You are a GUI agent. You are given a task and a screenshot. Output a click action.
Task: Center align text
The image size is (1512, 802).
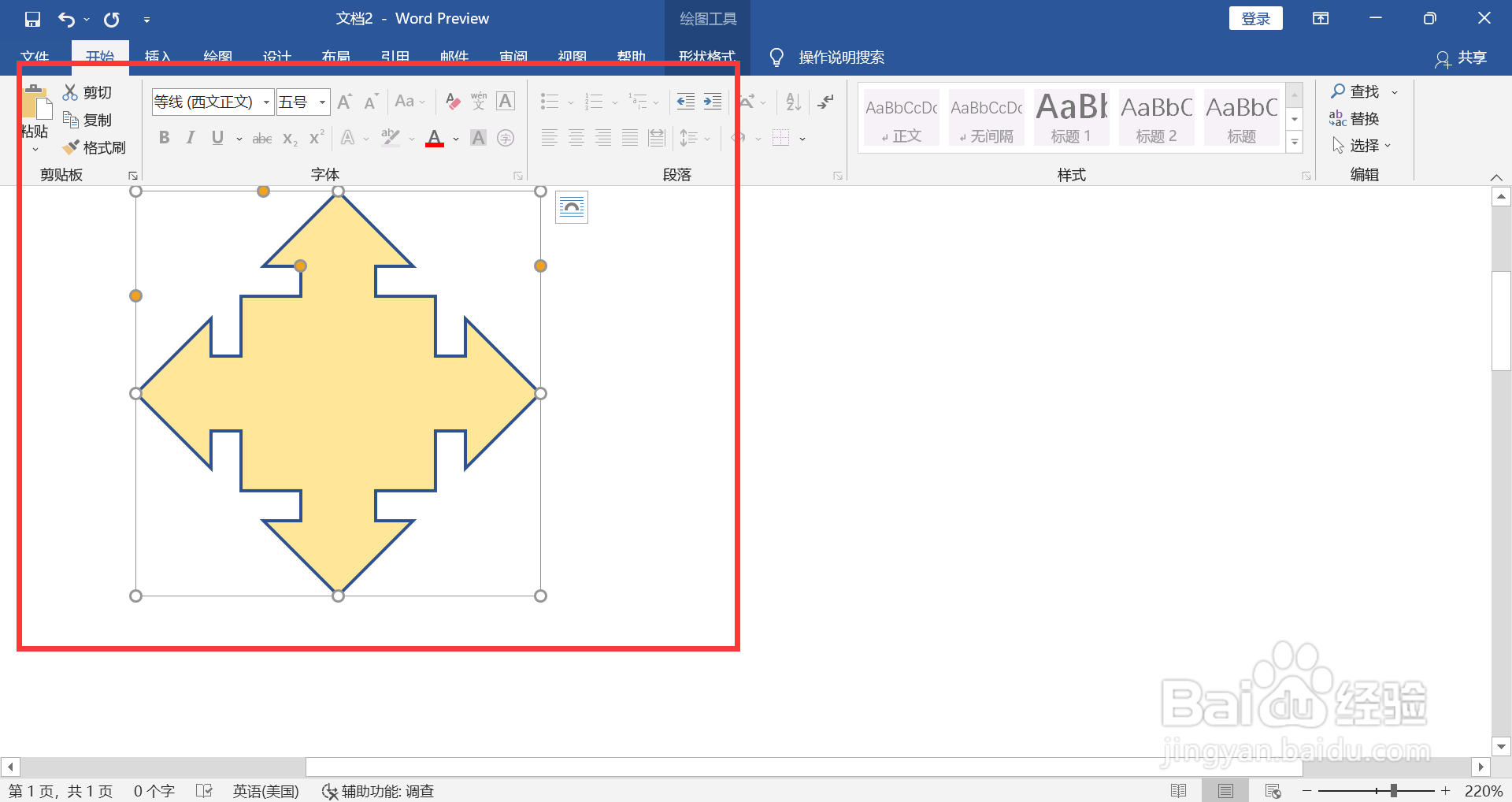point(576,138)
